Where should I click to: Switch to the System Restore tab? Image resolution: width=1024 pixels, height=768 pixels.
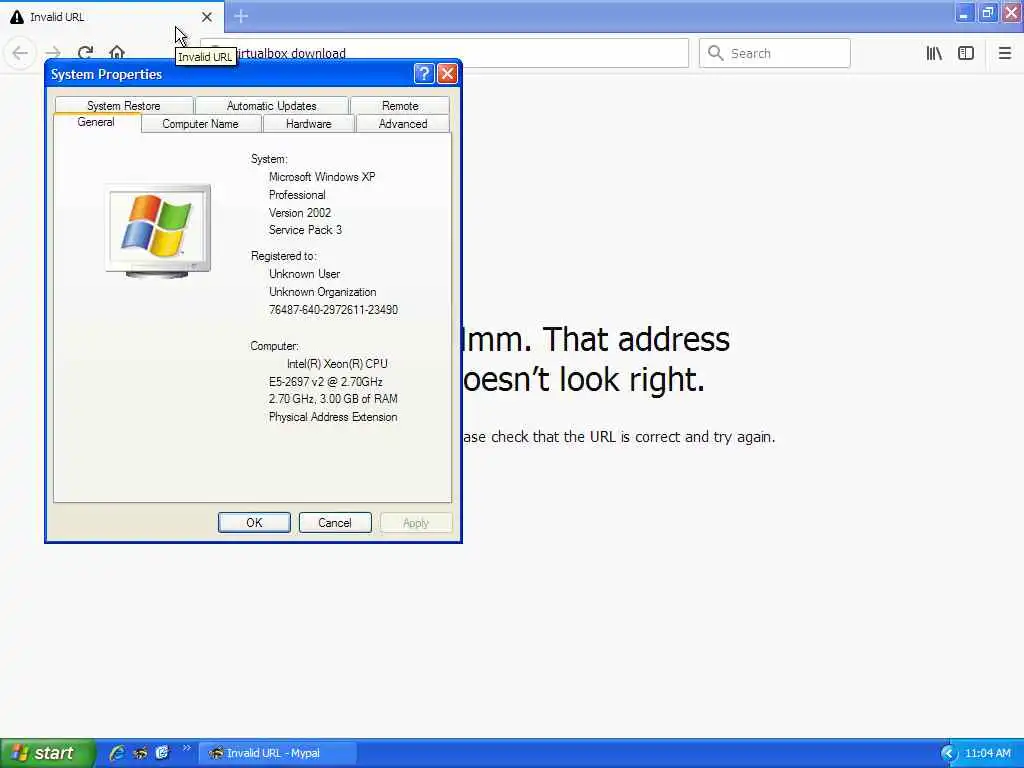pyautogui.click(x=123, y=106)
